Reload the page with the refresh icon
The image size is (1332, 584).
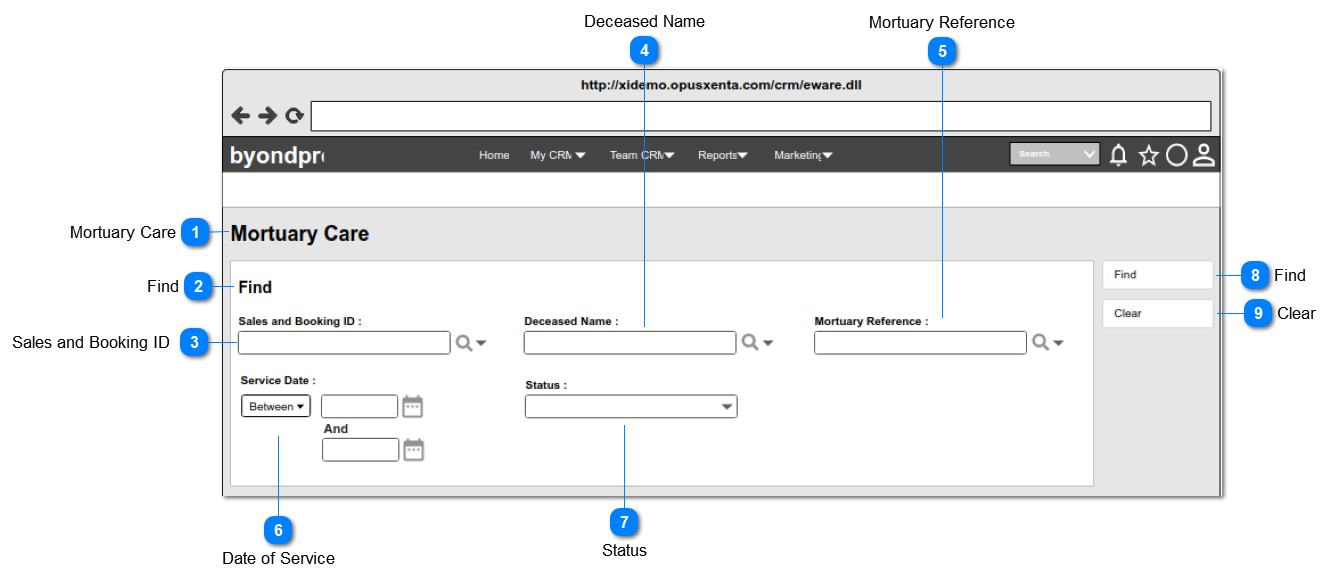coord(294,116)
